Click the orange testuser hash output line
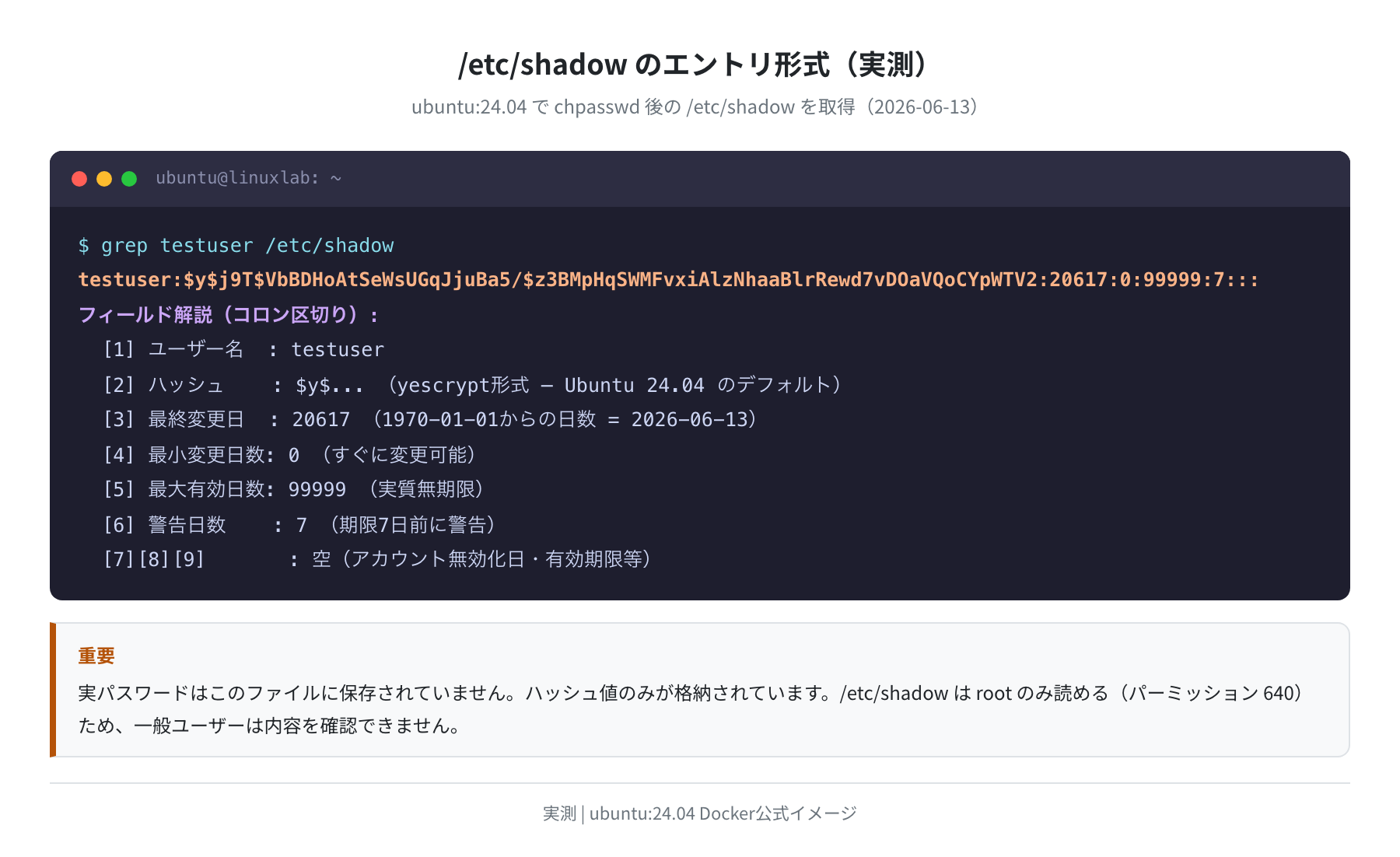This screenshot has width=1400, height=857. pyautogui.click(x=668, y=280)
